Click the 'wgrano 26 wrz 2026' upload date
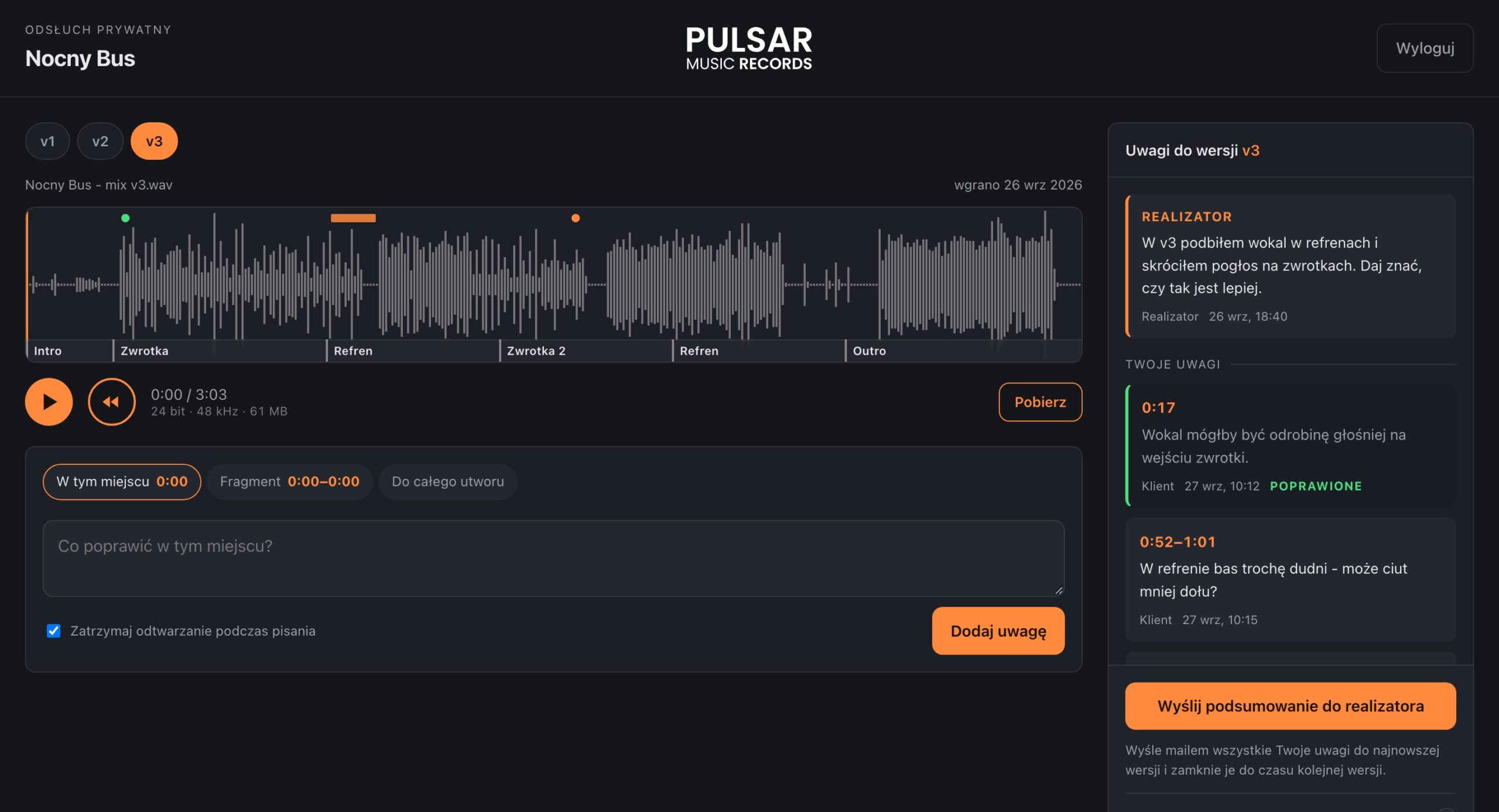1499x812 pixels. 1018,185
